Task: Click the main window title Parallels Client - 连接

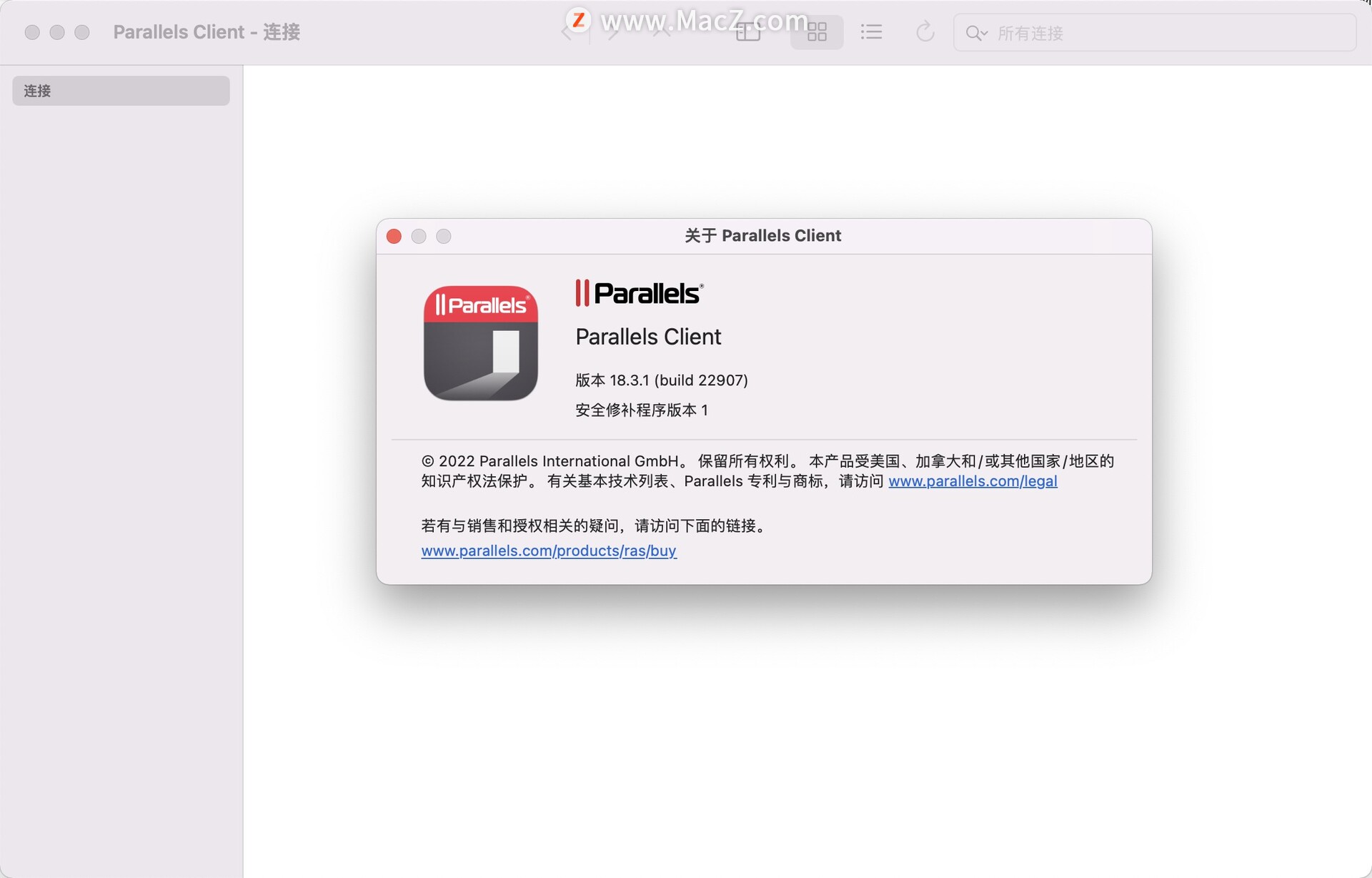Action: pos(207,32)
